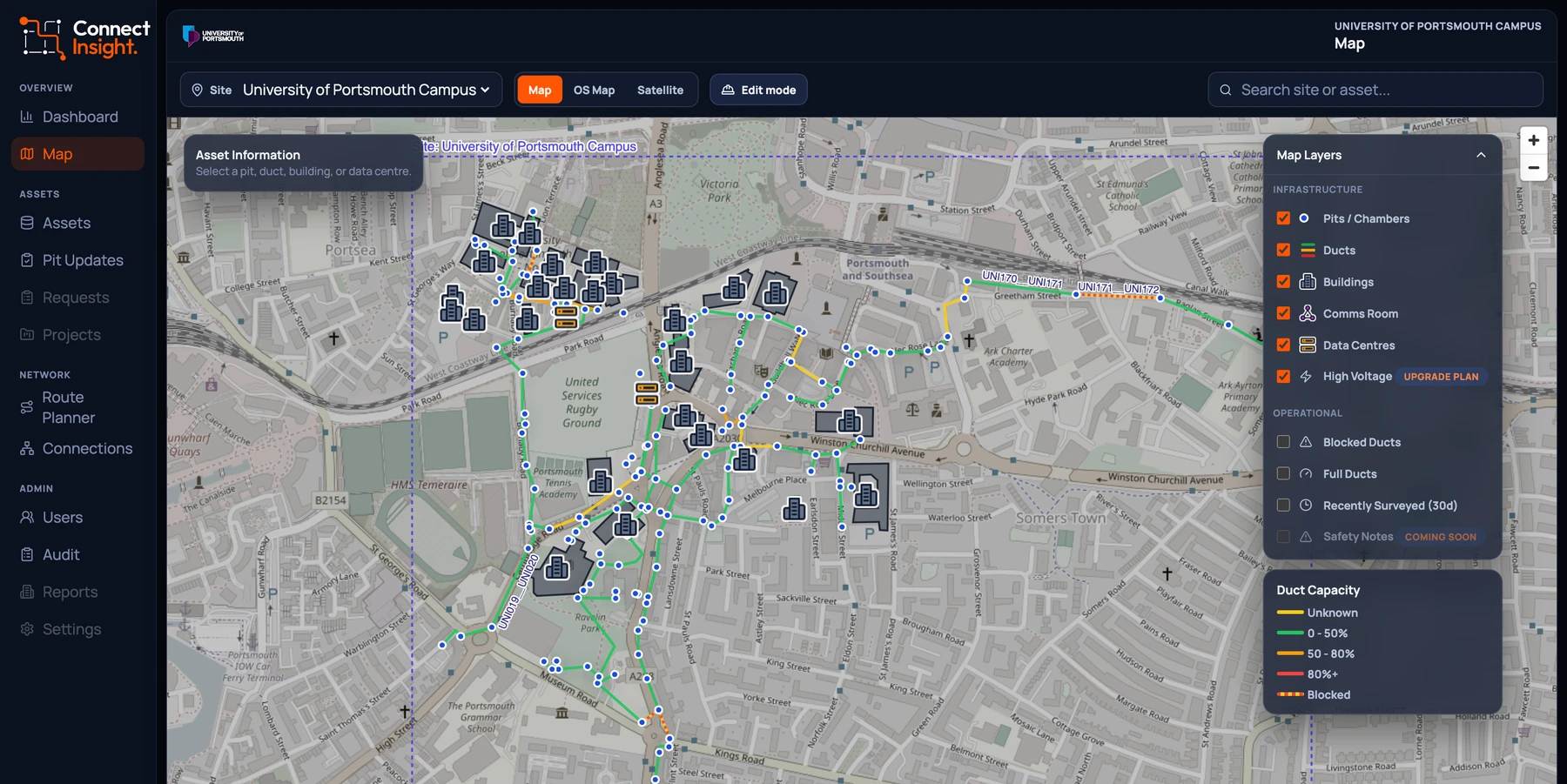This screenshot has height=784, width=1567.
Task: Click the Comms Room layer icon
Action: point(1308,313)
